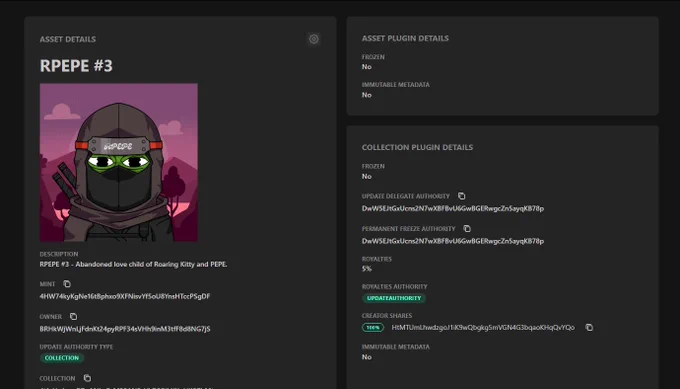This screenshot has height=389, width=680.
Task: Click the Asset Details heading
Action: tap(68, 39)
